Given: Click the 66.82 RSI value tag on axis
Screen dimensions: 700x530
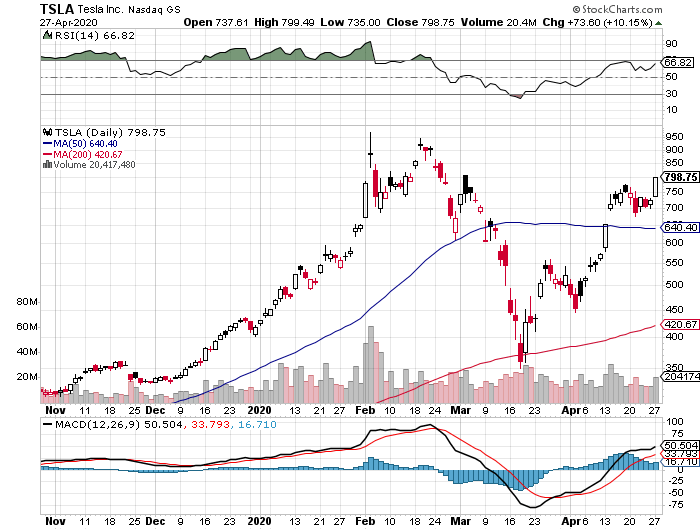Looking at the screenshot, I should click(x=678, y=62).
